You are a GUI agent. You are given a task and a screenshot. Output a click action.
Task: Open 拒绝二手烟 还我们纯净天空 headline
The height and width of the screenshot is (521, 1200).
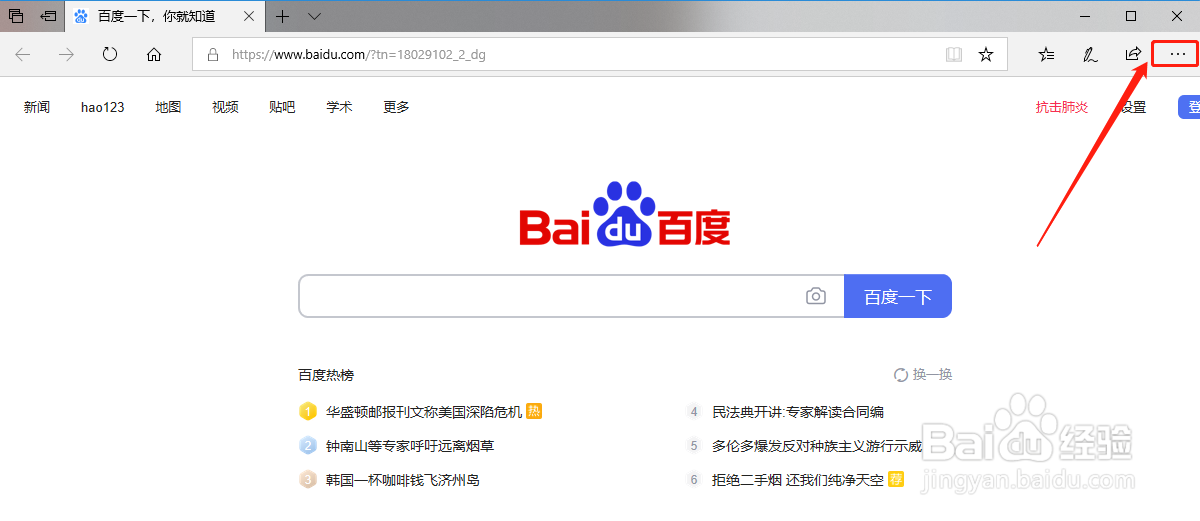click(x=798, y=480)
